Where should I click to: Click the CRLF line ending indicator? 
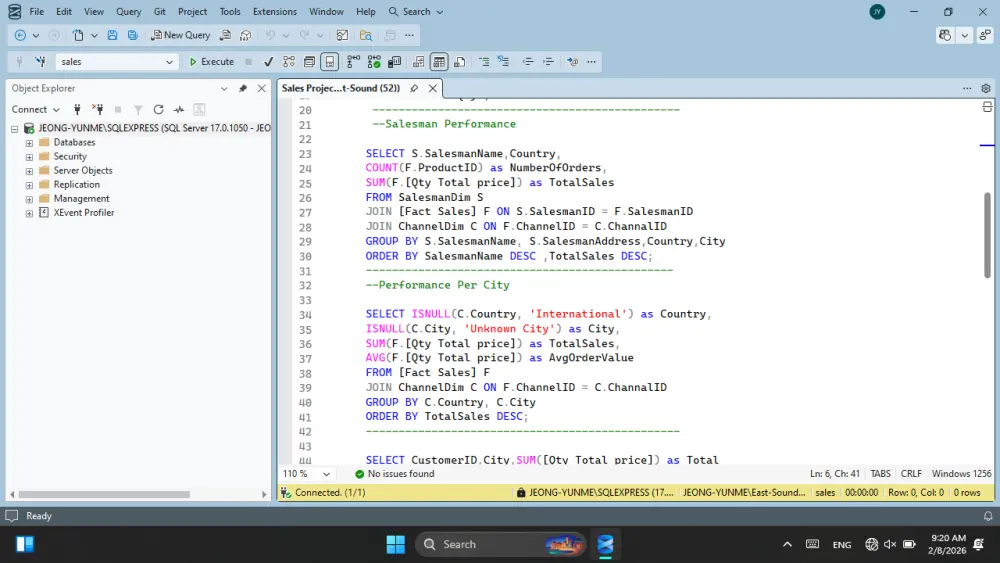coord(911,474)
